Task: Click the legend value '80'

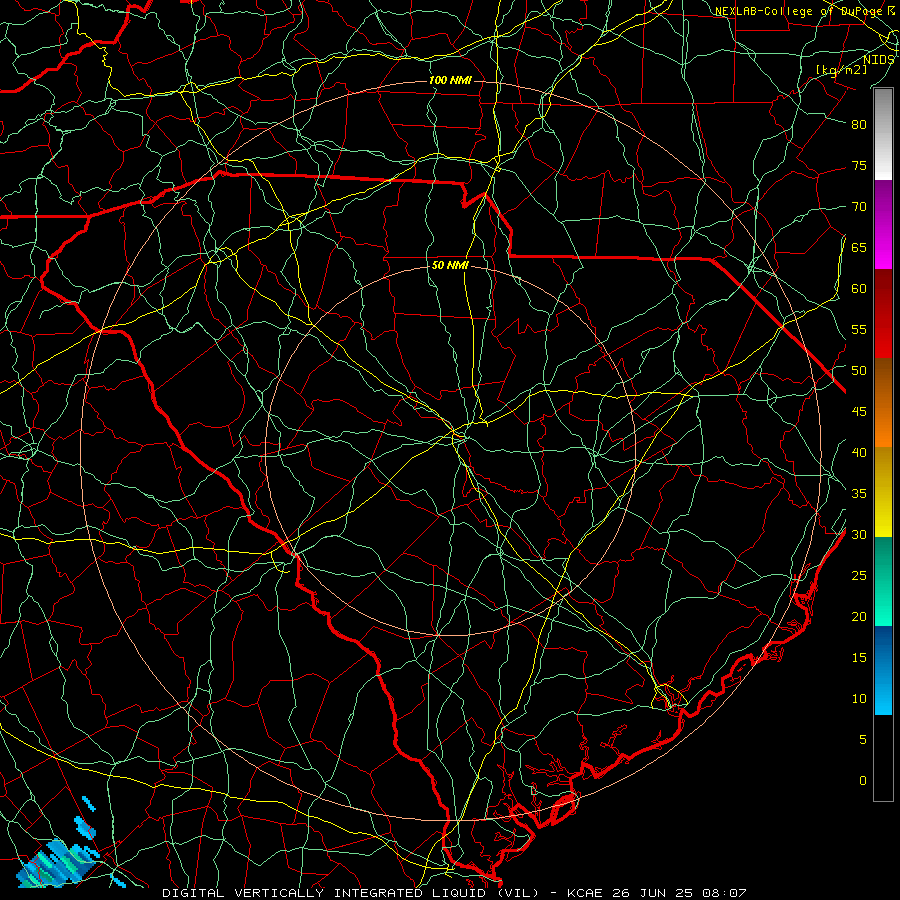Action: tap(859, 125)
